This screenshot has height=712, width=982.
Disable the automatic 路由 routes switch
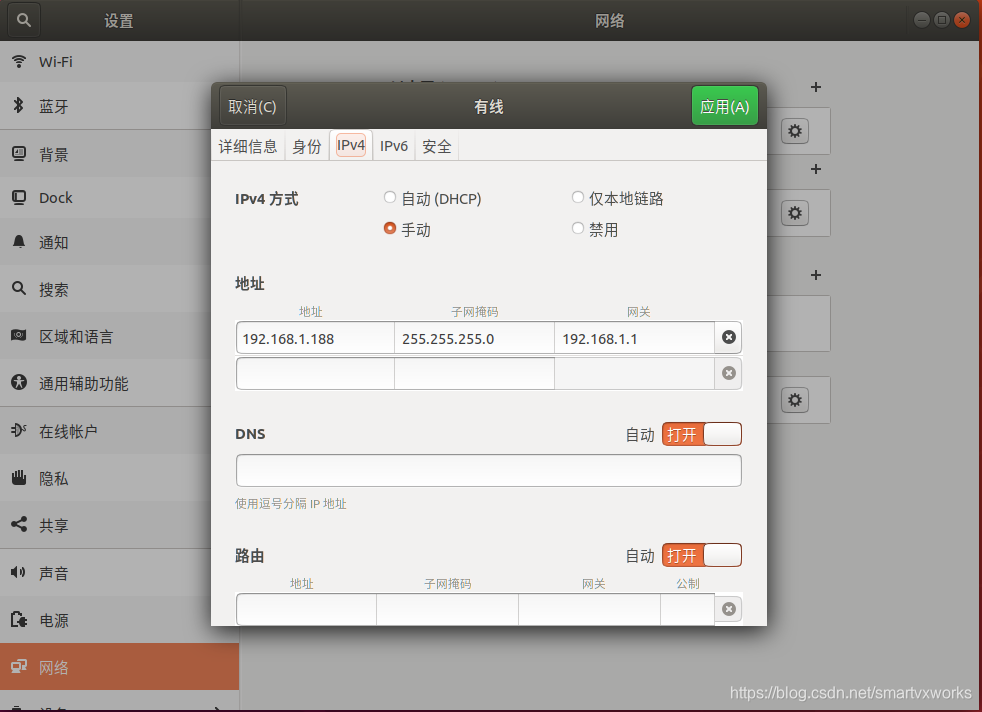pyautogui.click(x=702, y=555)
